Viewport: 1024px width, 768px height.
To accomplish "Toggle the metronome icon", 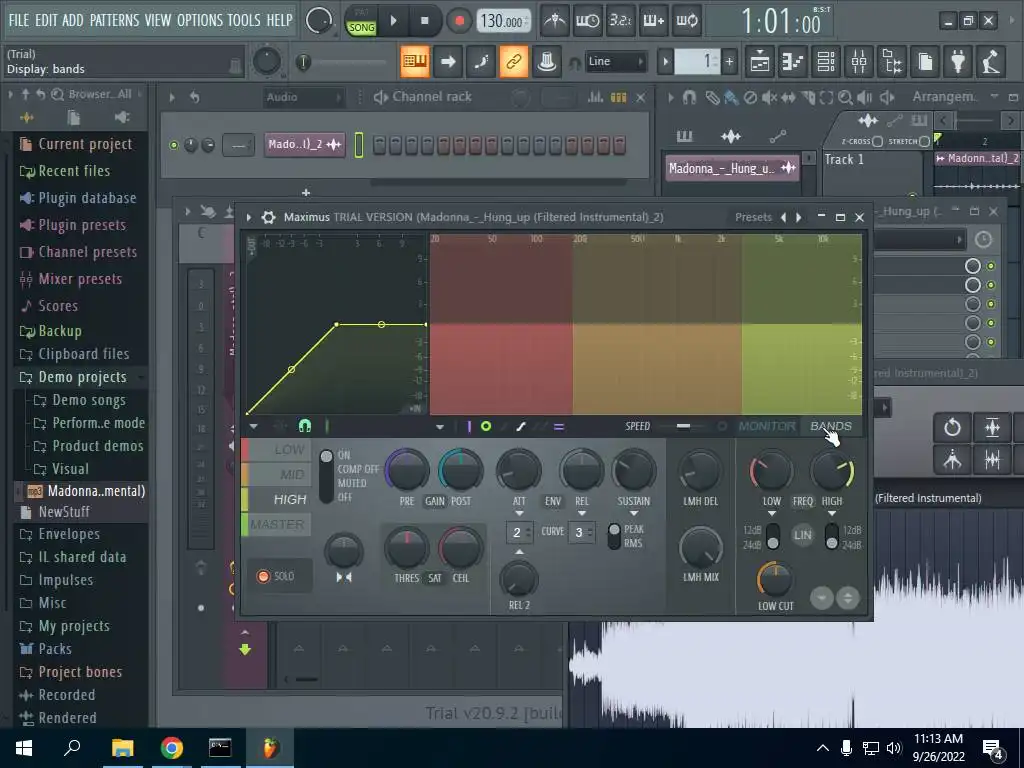I will coord(555,21).
